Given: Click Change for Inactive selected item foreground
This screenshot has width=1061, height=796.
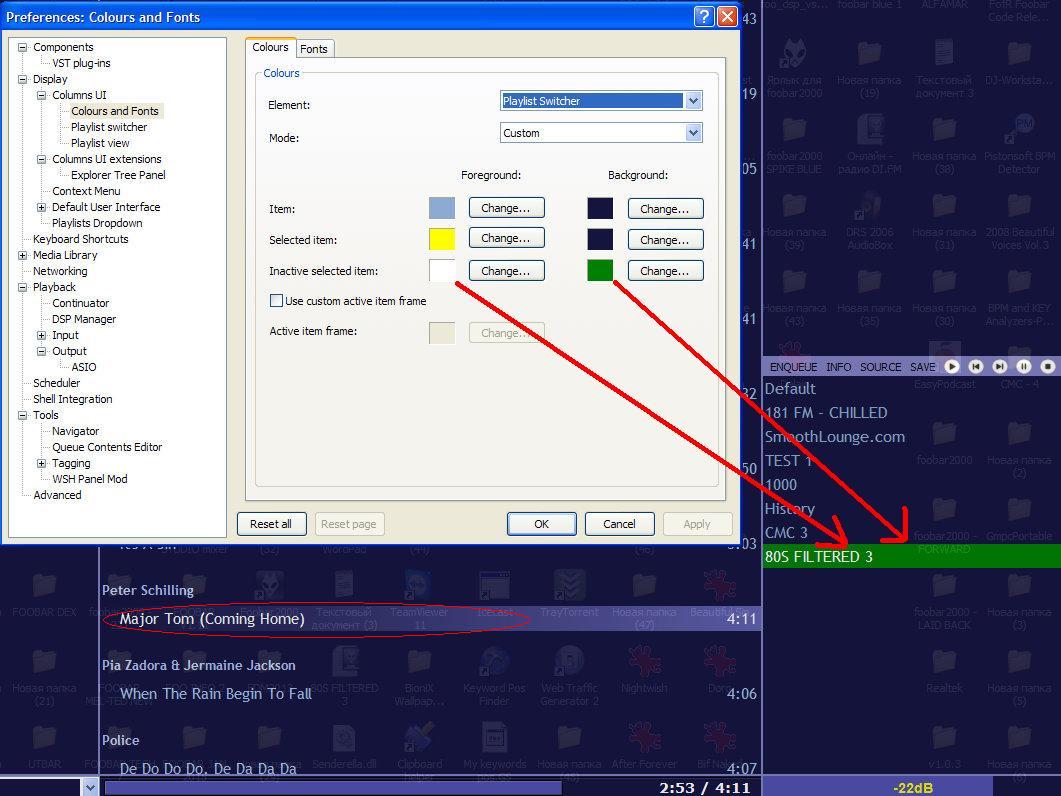Looking at the screenshot, I should pyautogui.click(x=506, y=271).
